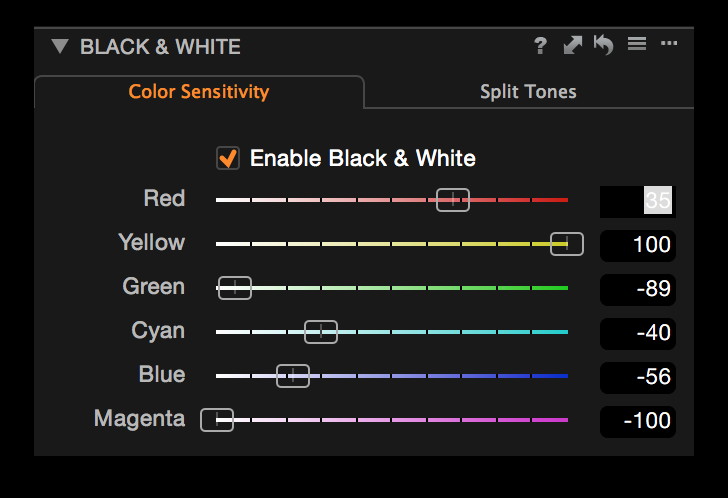The height and width of the screenshot is (498, 728).
Task: Click the reset adjustments undo icon
Action: tap(603, 45)
